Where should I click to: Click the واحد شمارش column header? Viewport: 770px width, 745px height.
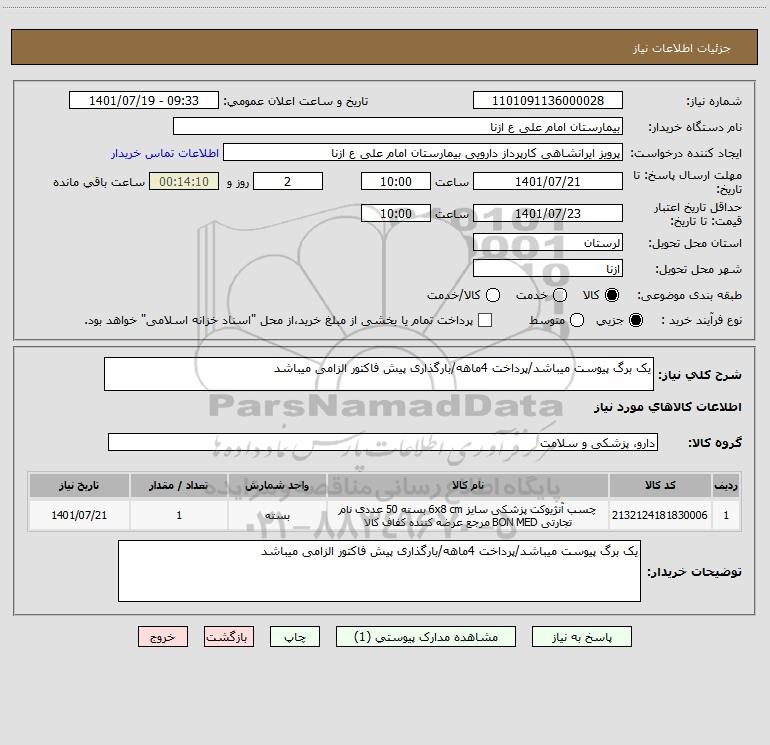pos(277,486)
